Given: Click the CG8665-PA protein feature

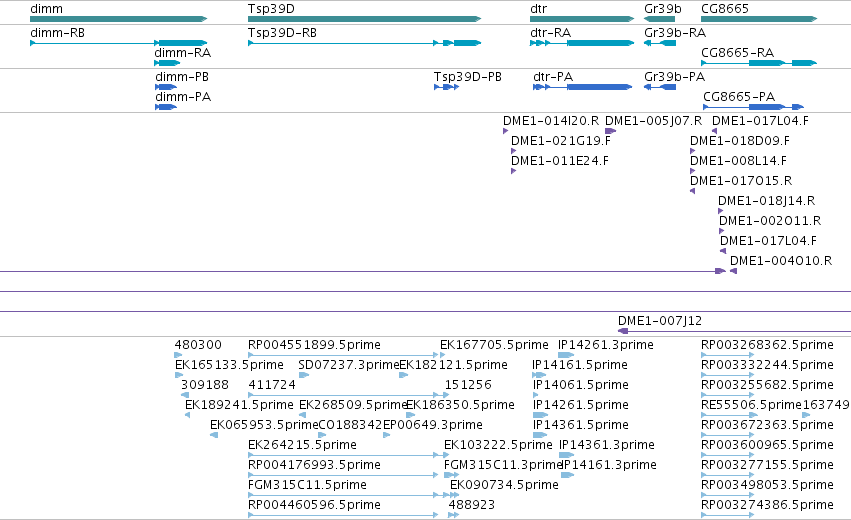Looking at the screenshot, I should [753, 107].
